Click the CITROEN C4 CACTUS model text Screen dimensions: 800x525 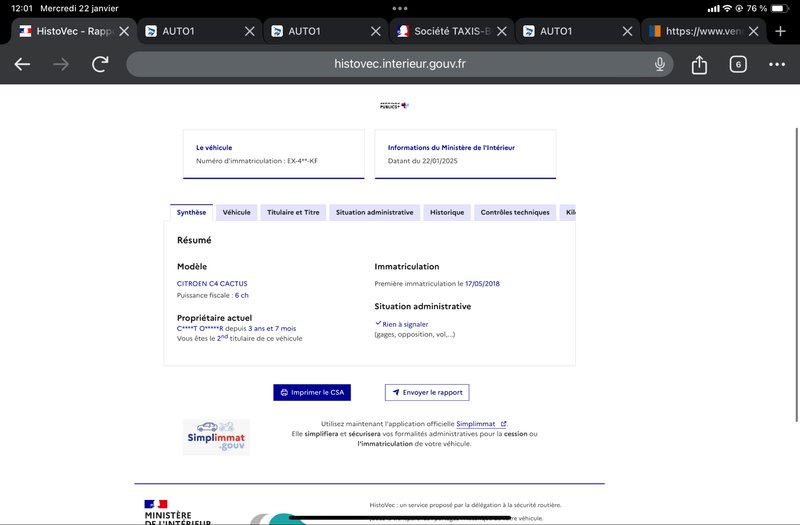click(x=212, y=284)
